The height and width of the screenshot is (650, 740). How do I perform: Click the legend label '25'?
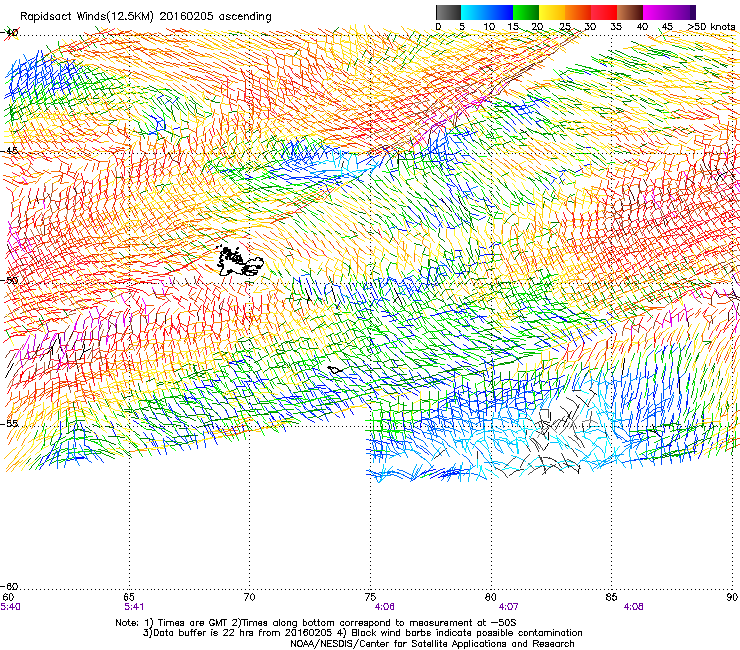pyautogui.click(x=565, y=27)
